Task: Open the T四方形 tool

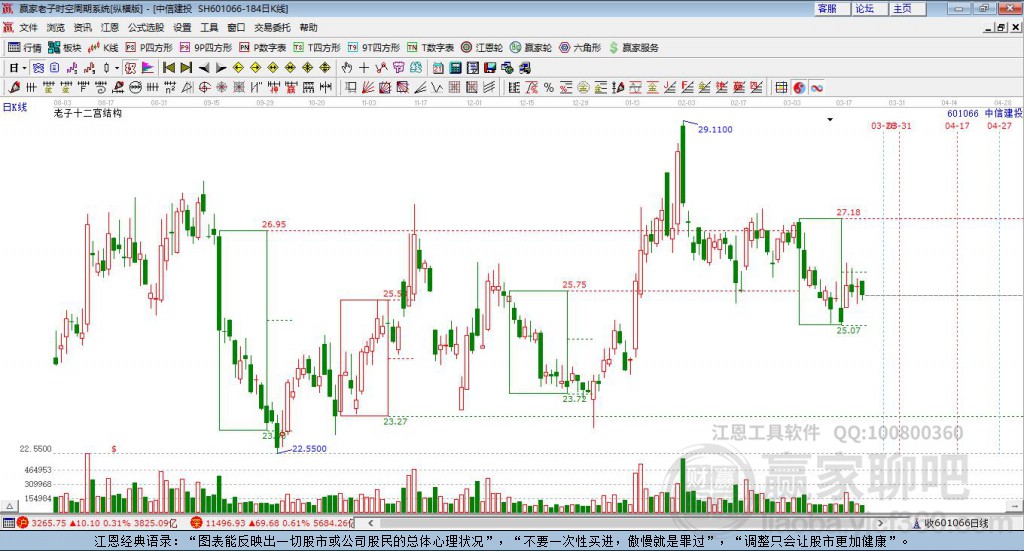Action: 317,48
